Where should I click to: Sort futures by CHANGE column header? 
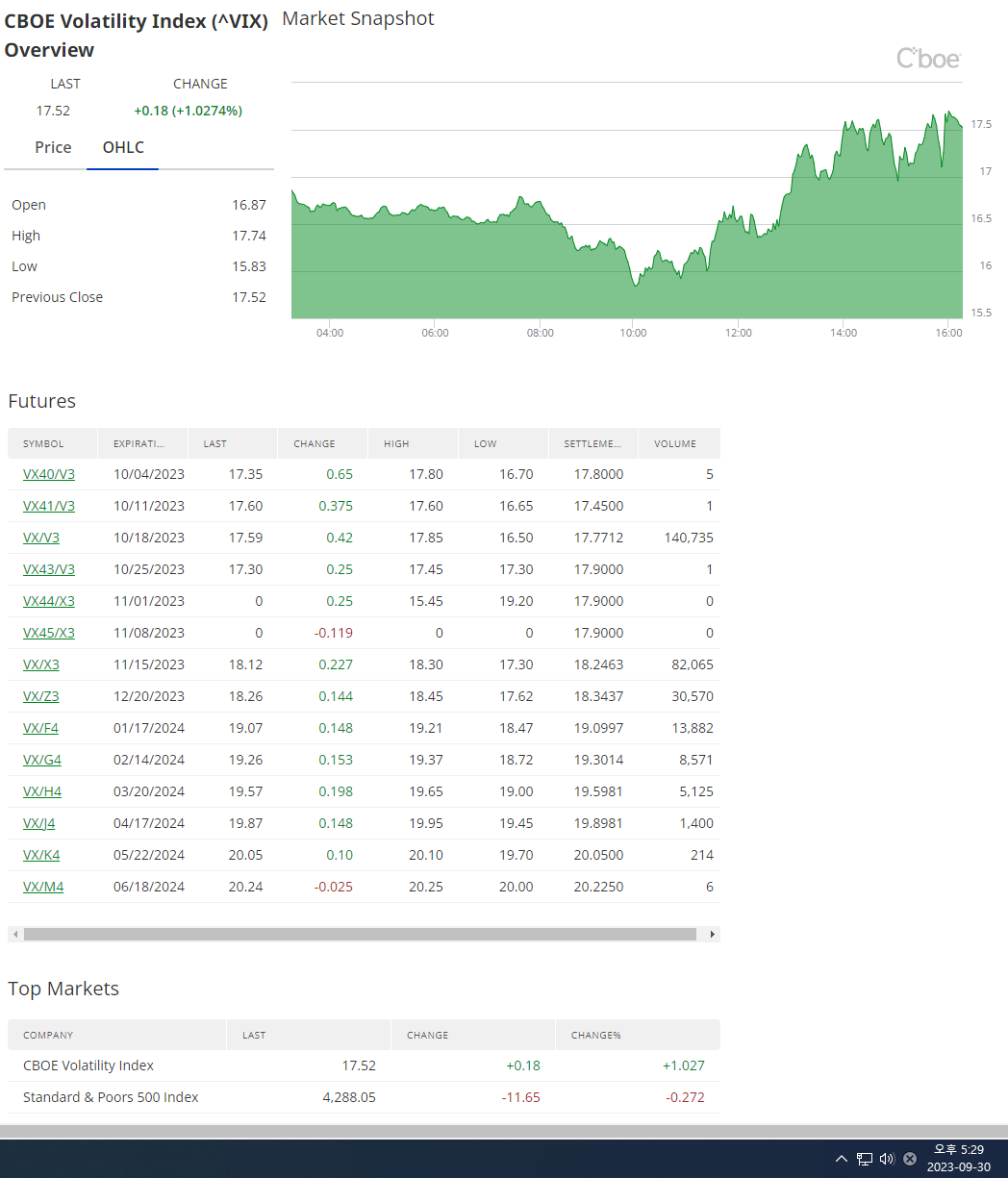click(x=323, y=443)
